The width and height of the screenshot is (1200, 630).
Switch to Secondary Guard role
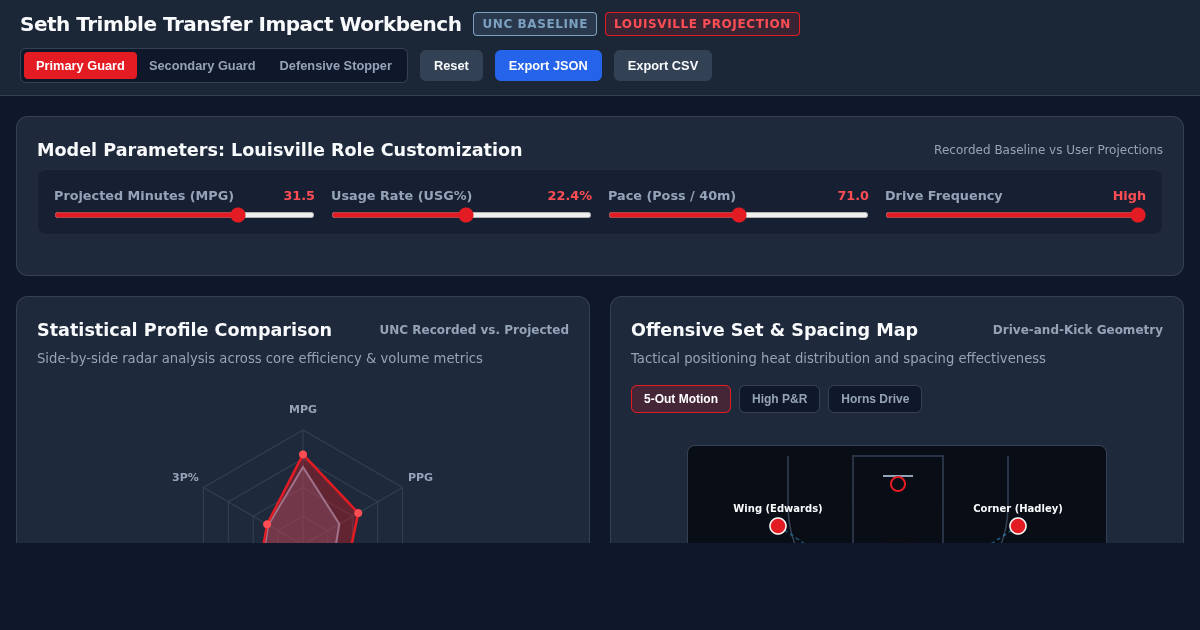(202, 66)
